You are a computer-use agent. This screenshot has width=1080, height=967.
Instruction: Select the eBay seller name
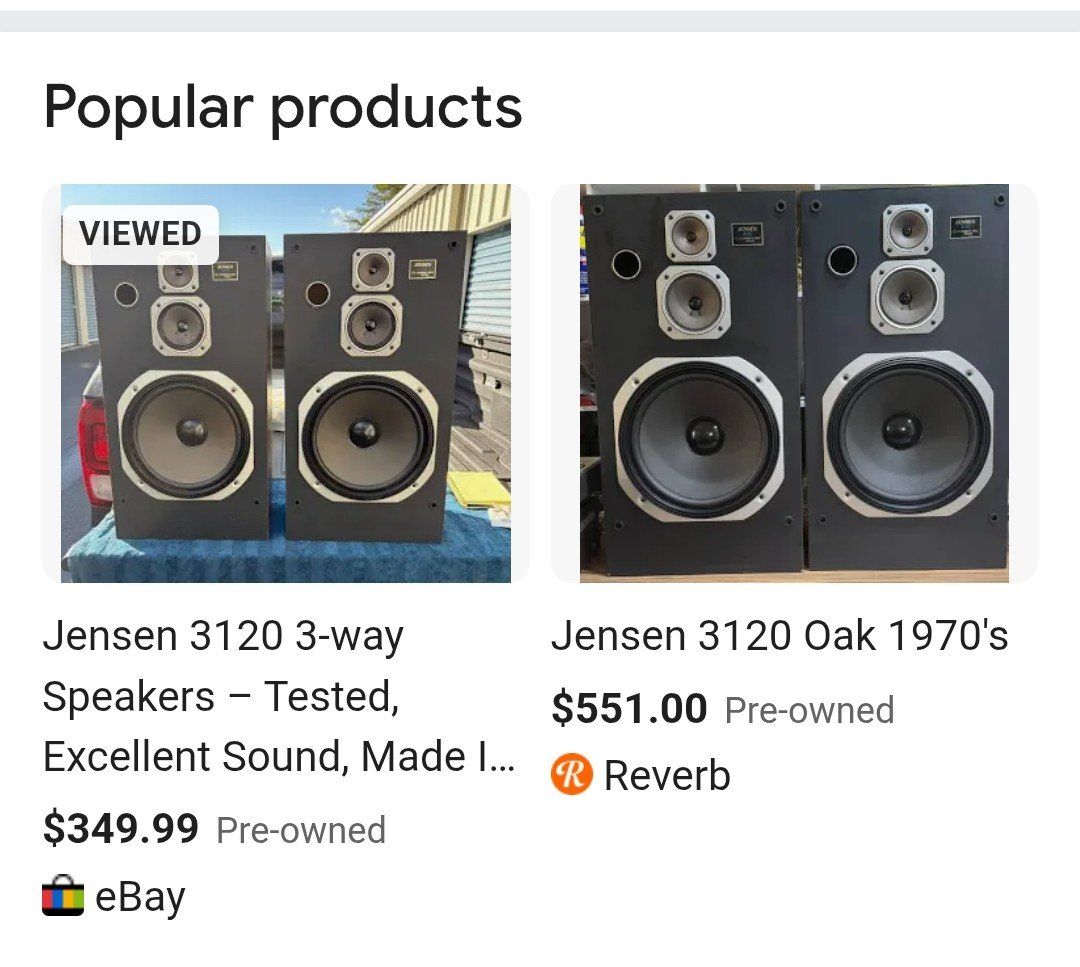coord(140,897)
